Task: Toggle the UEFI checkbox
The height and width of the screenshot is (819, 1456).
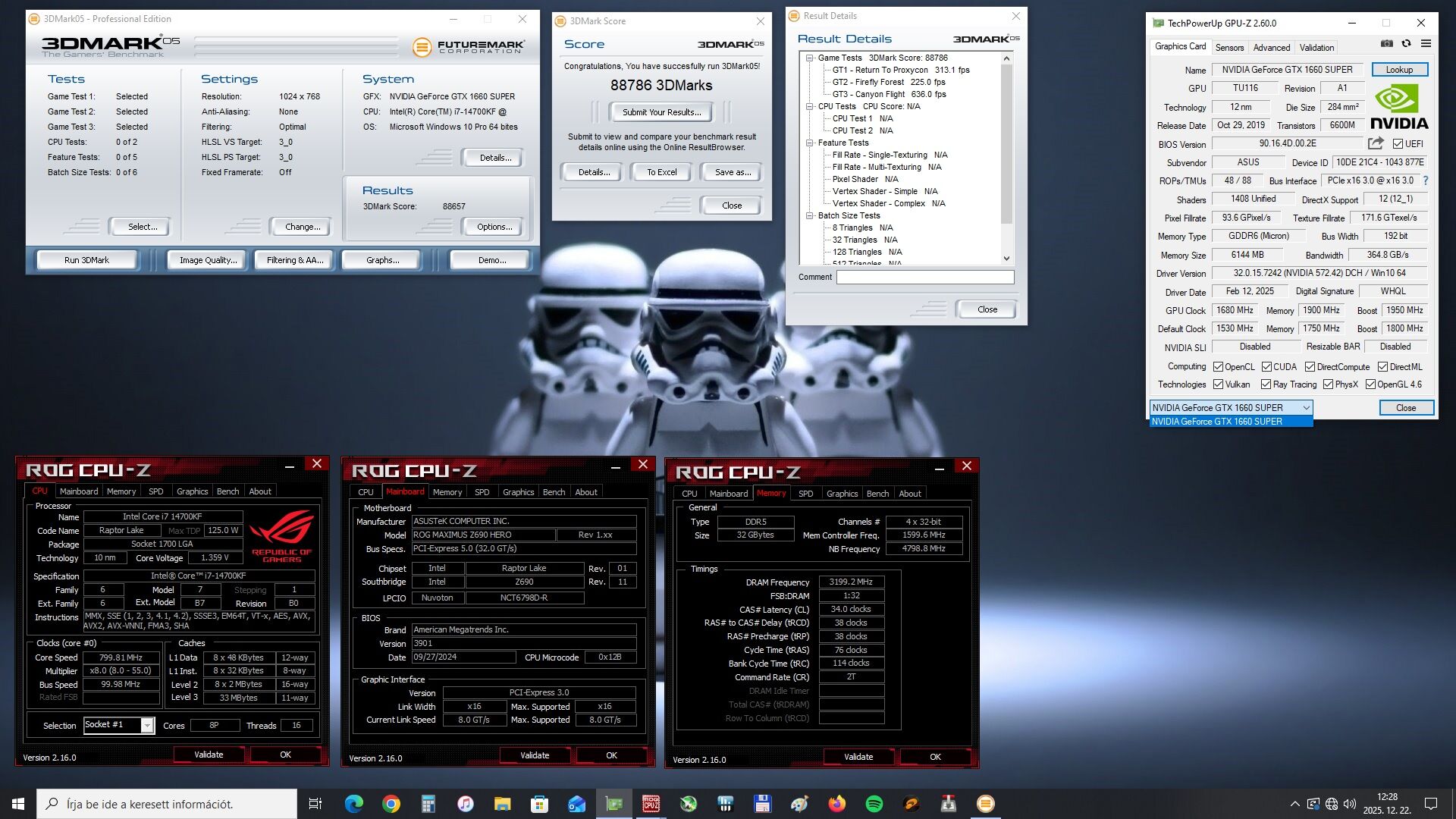Action: point(1398,144)
